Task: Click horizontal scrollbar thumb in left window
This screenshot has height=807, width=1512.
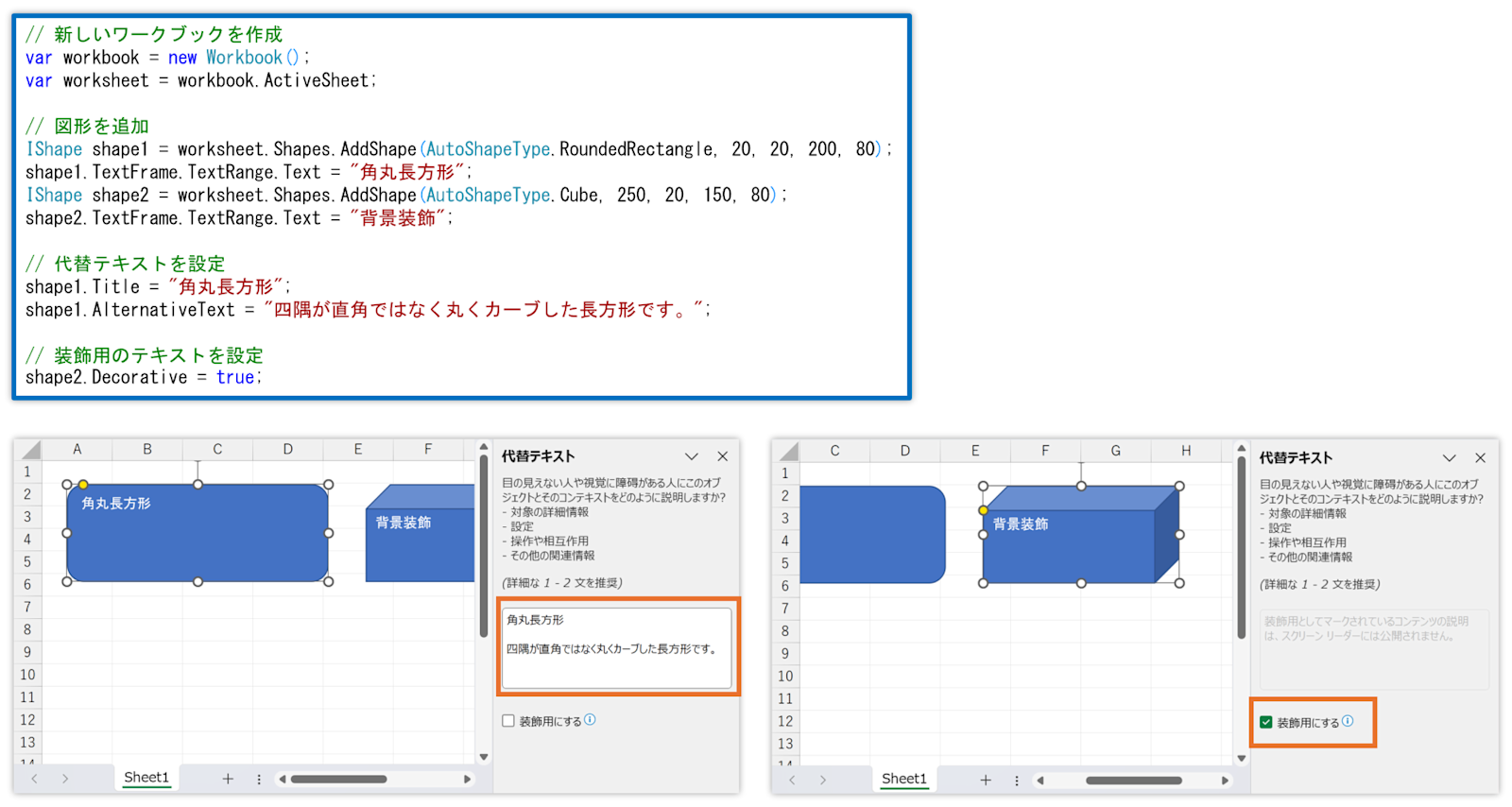Action: tap(338, 780)
